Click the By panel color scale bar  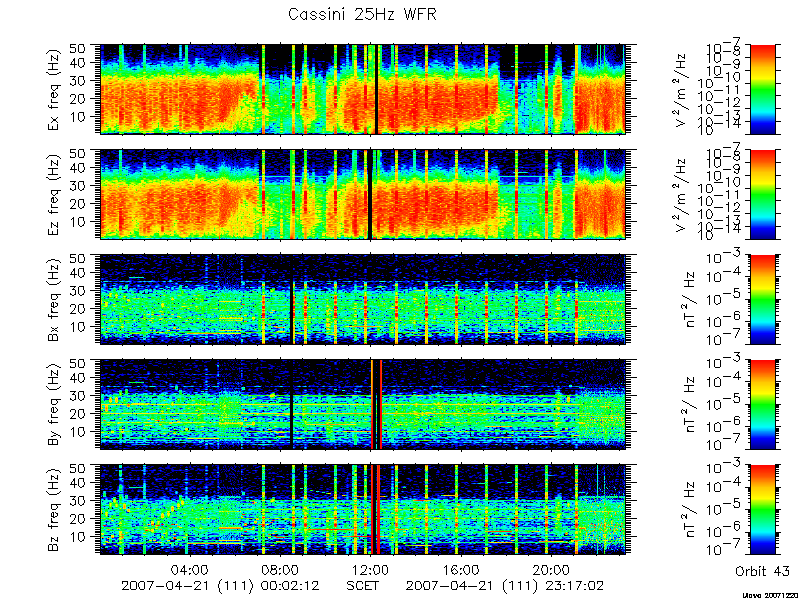point(762,405)
